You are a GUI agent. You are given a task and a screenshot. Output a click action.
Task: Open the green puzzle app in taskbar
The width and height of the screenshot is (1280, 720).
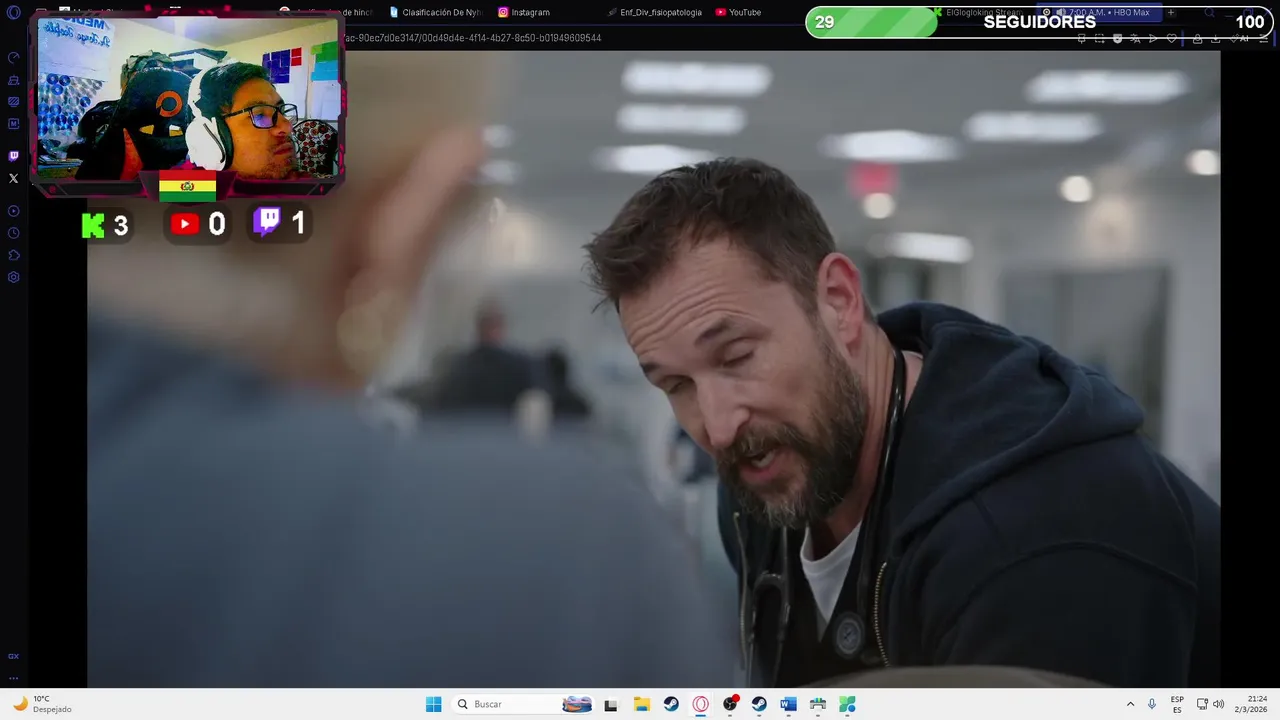tap(847, 704)
